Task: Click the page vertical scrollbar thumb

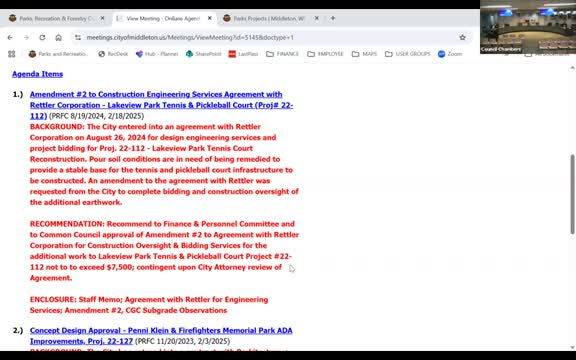Action: (x=572, y=194)
